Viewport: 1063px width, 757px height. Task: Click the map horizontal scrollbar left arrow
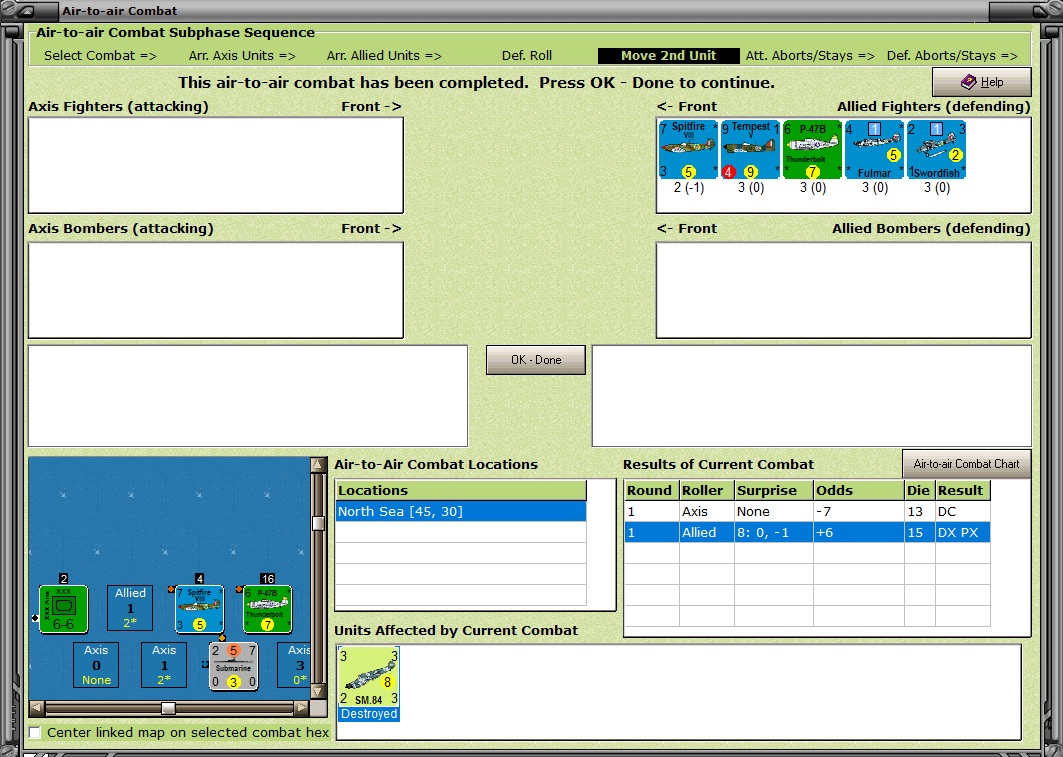(37, 708)
